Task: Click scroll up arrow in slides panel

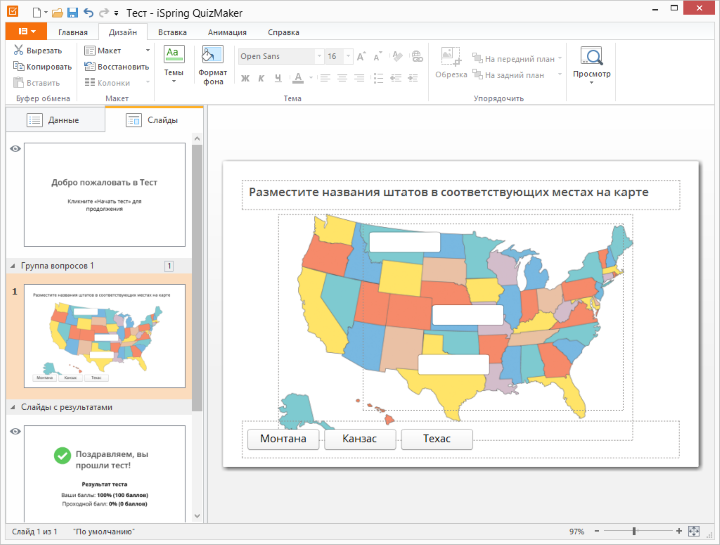Action: [197, 138]
